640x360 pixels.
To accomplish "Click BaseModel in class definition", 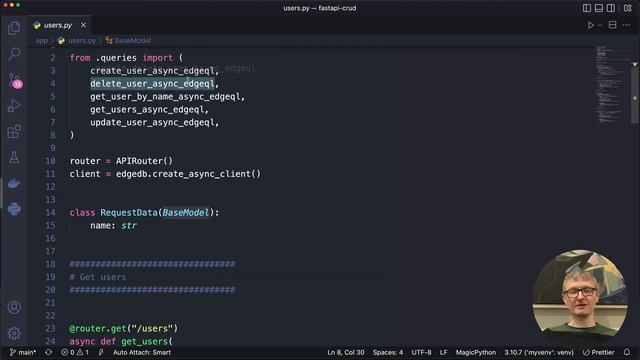I will coord(186,213).
